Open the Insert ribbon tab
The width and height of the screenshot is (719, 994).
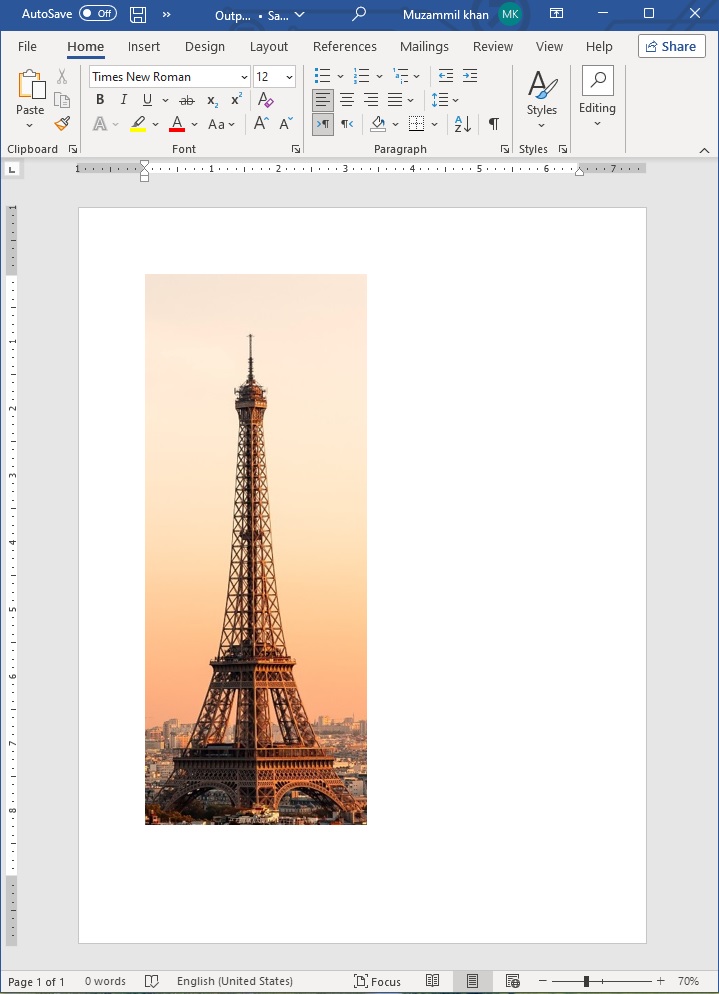(144, 46)
